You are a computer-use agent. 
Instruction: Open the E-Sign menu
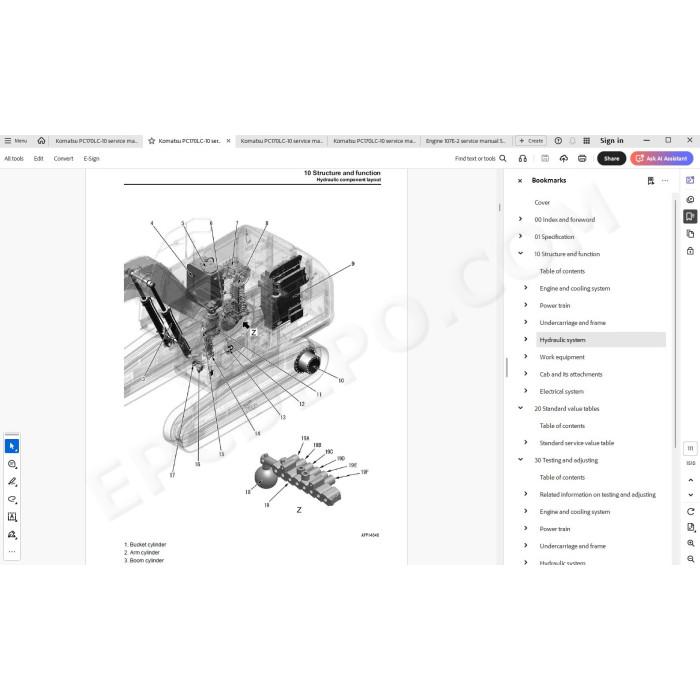click(x=92, y=158)
